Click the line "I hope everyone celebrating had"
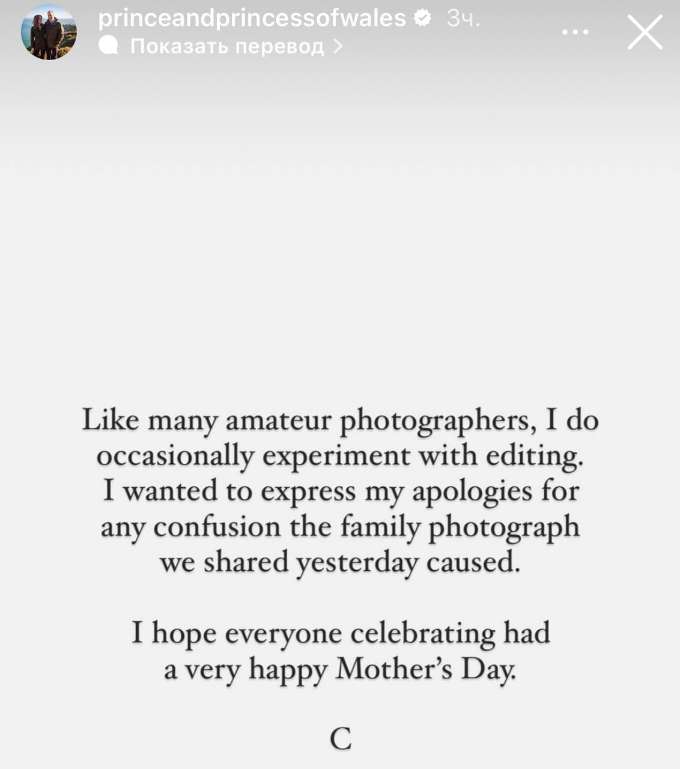This screenshot has height=769, width=680. pyautogui.click(x=340, y=633)
